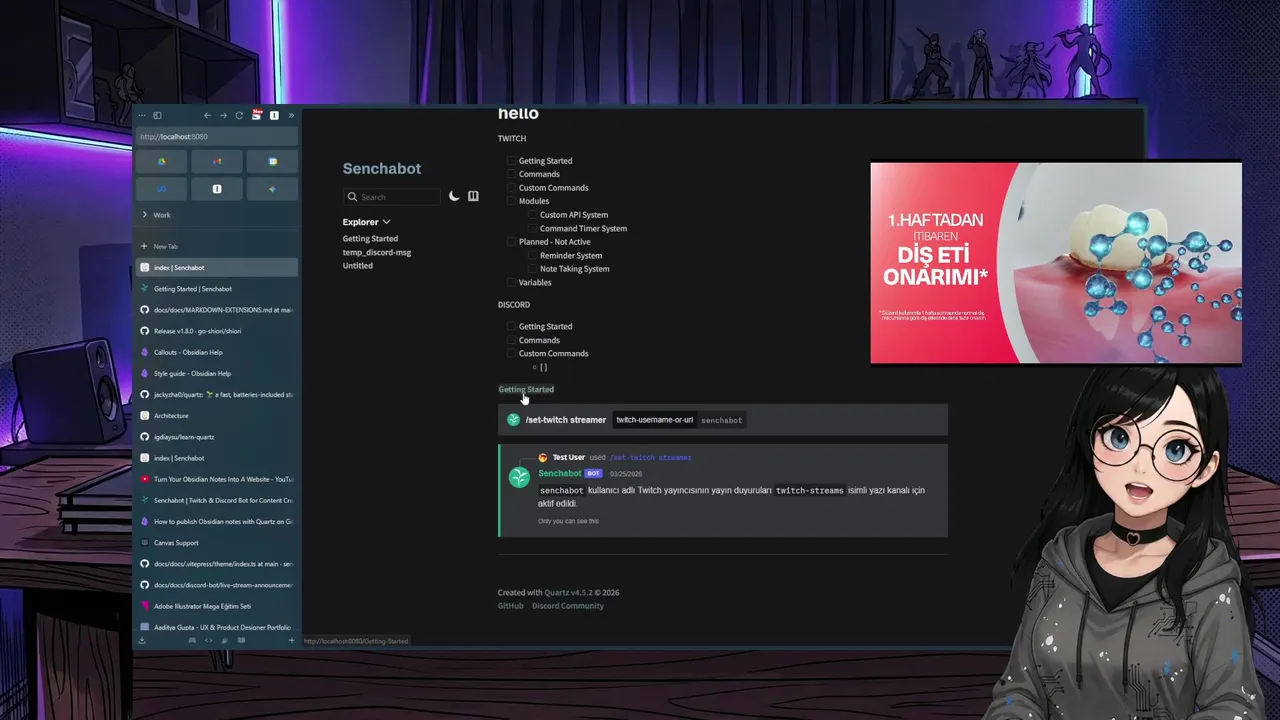This screenshot has height=720, width=1280.
Task: Open the Google Gemini pinned shortcut
Action: coord(273,189)
